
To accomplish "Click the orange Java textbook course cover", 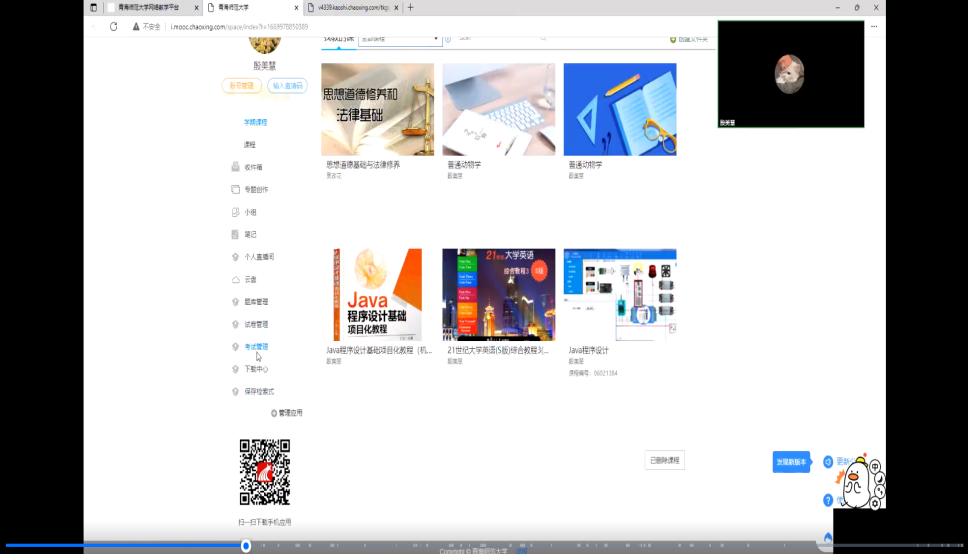I will 377,295.
